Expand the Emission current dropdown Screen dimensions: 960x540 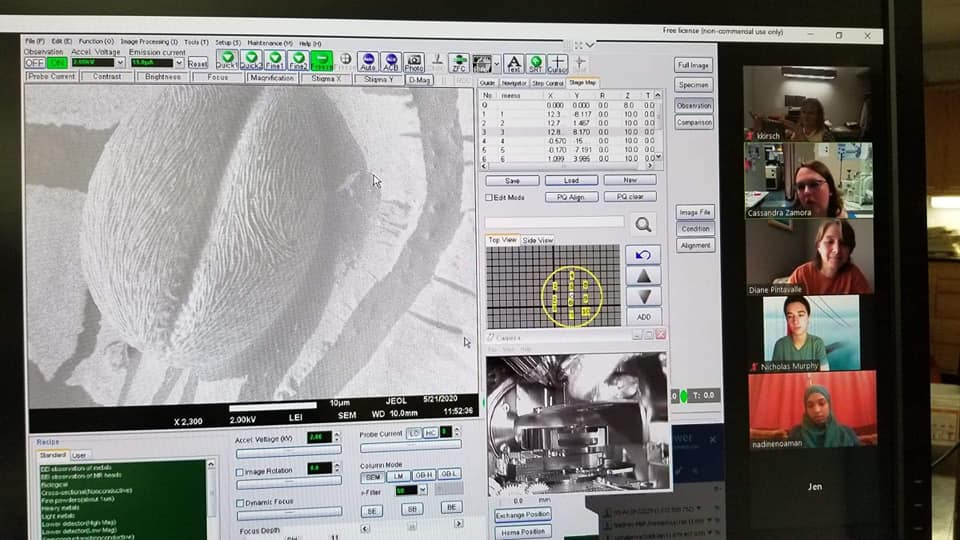(178, 63)
